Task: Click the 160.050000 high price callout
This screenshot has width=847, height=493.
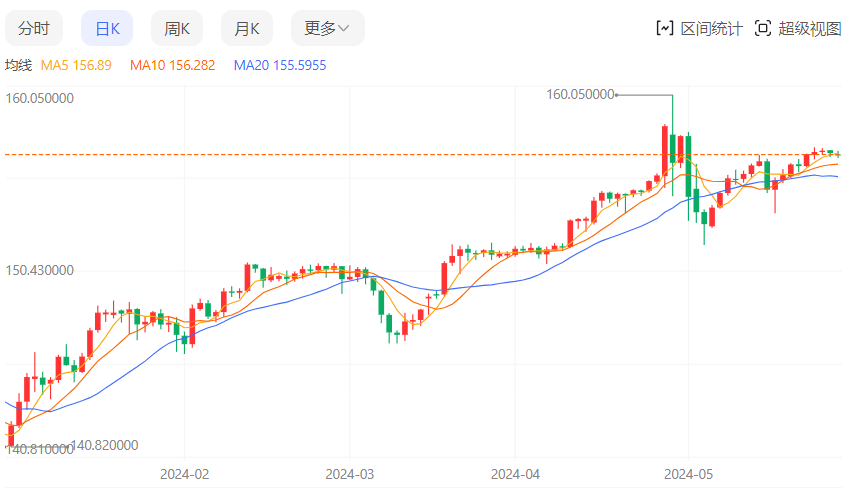Action: (580, 94)
